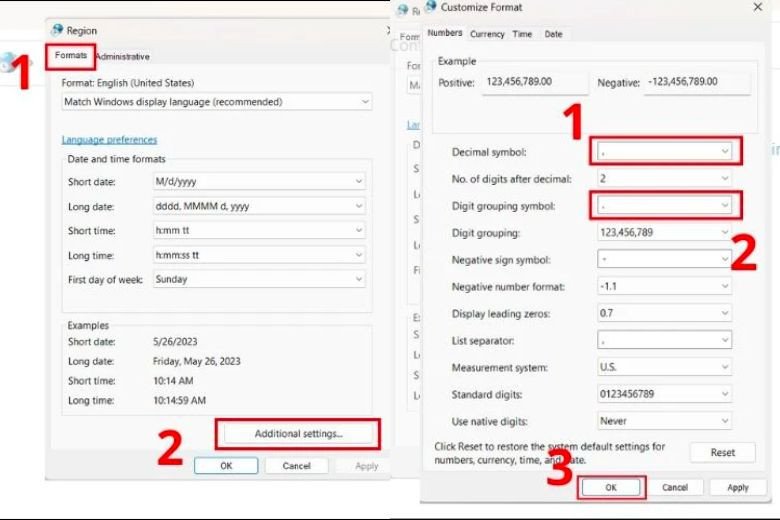Viewport: 780px width, 520px height.
Task: Open the Negative sign symbol dropdown
Action: (x=665, y=259)
